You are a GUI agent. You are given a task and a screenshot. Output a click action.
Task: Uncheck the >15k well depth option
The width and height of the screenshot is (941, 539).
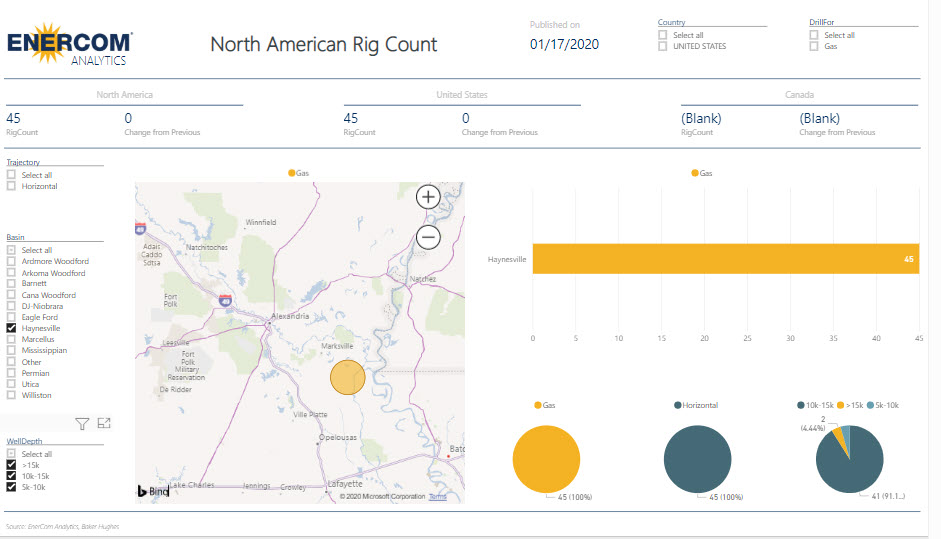tap(11, 465)
